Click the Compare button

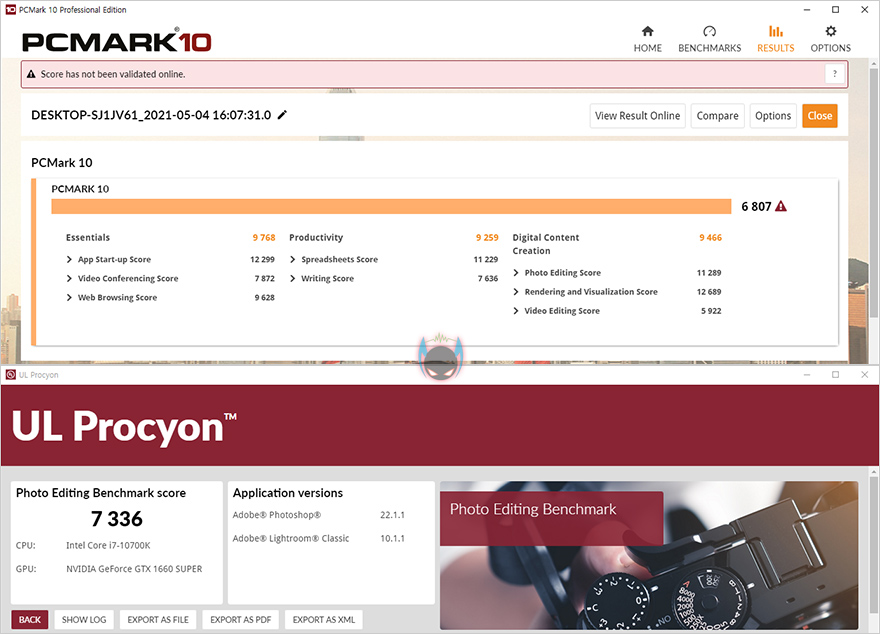717,116
